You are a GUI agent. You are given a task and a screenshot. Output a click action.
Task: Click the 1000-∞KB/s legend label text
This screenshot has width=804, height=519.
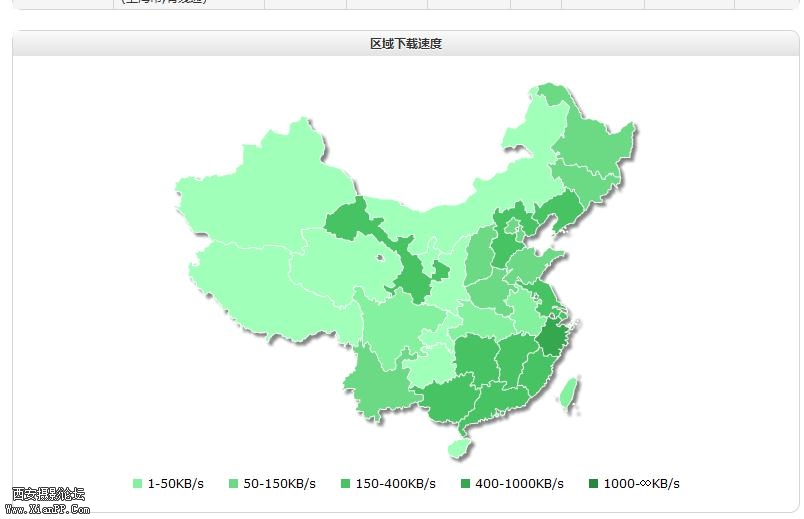[642, 484]
